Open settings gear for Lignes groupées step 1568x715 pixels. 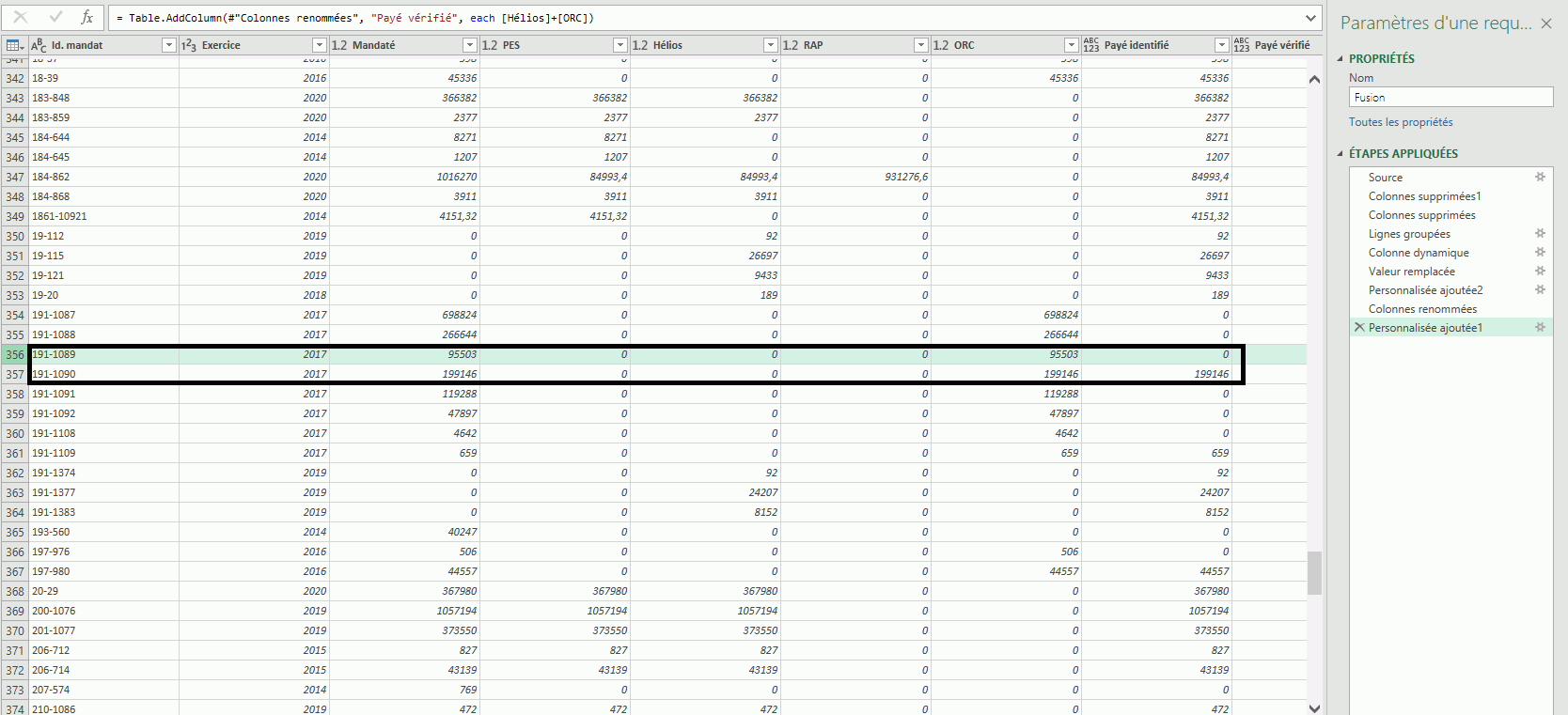(x=1540, y=233)
